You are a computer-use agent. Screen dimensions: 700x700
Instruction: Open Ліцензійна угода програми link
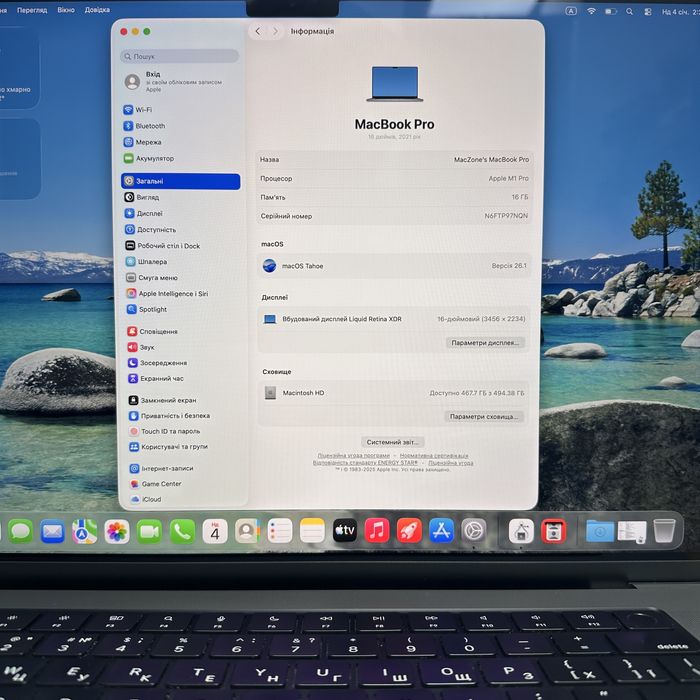(353, 455)
